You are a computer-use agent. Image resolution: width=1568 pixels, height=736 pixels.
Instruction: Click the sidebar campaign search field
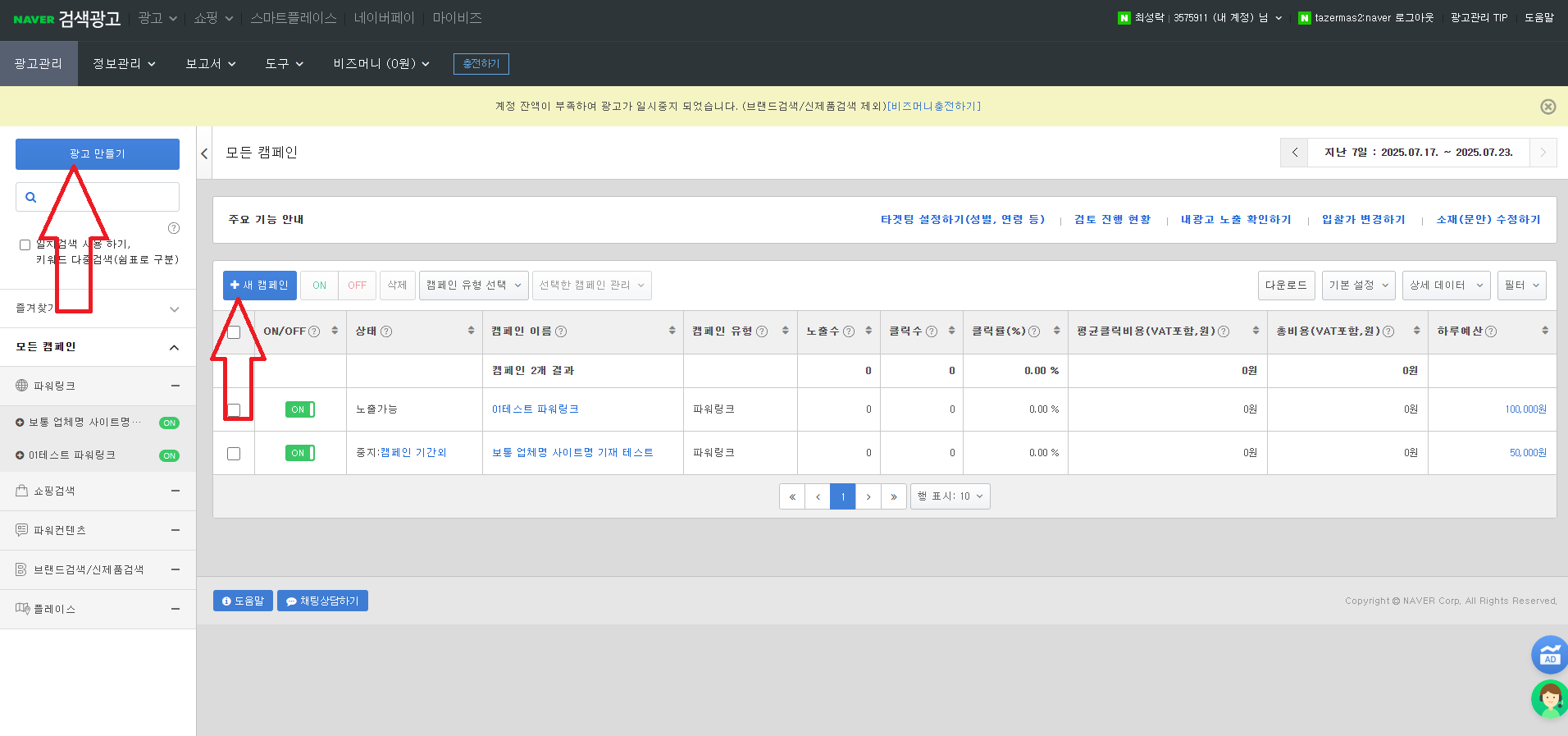(98, 197)
